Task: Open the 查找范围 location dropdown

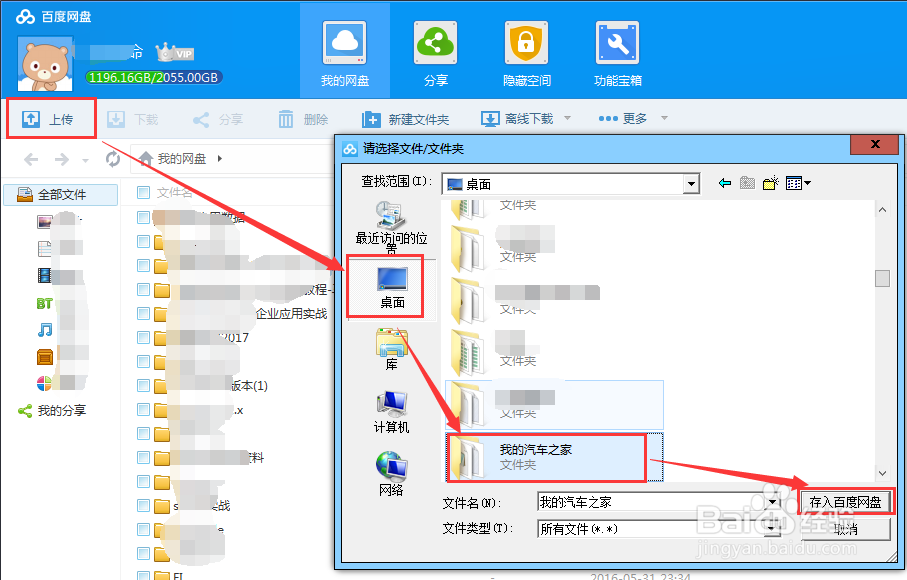Action: [x=691, y=184]
